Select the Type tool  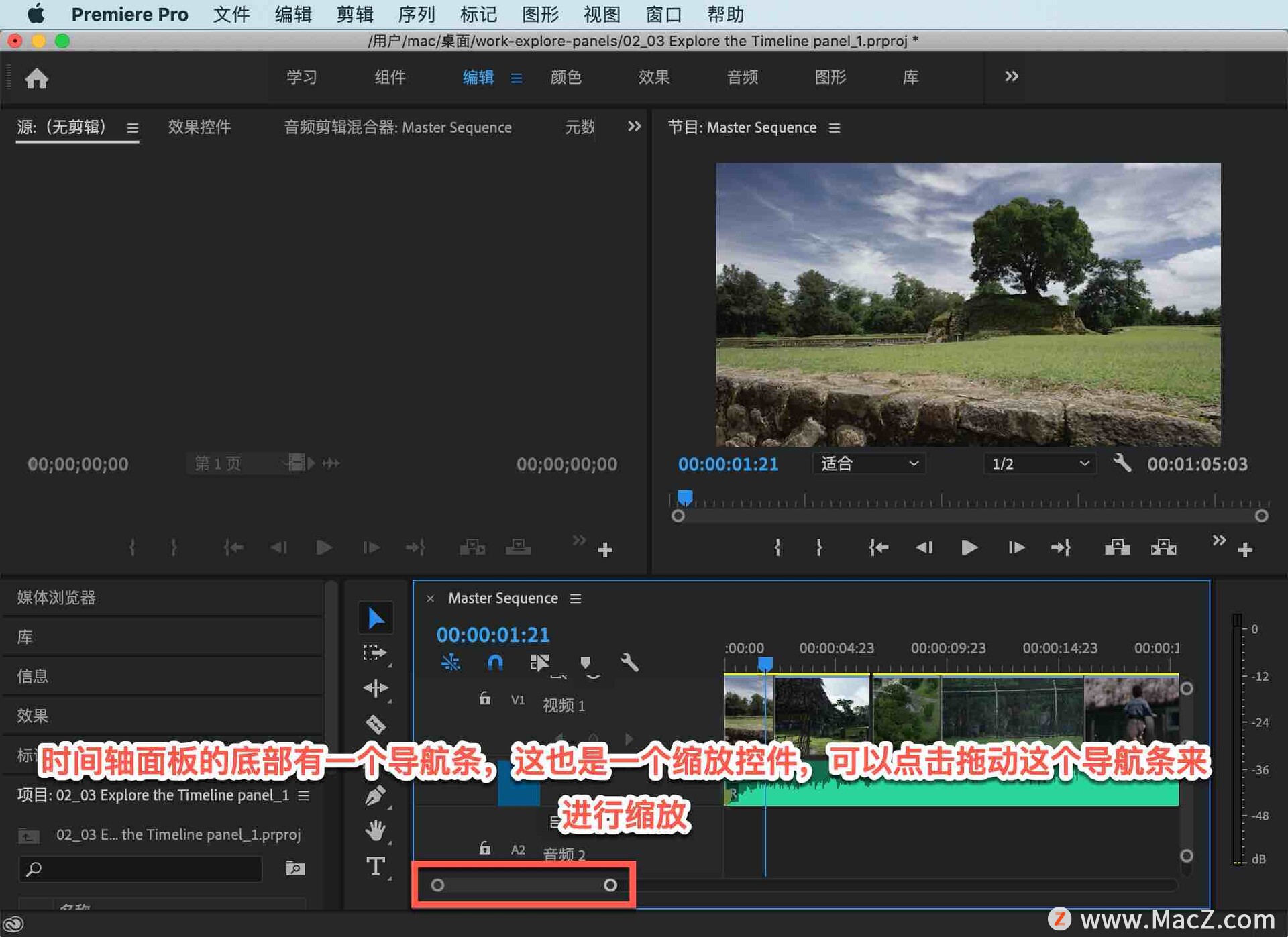pyautogui.click(x=375, y=867)
